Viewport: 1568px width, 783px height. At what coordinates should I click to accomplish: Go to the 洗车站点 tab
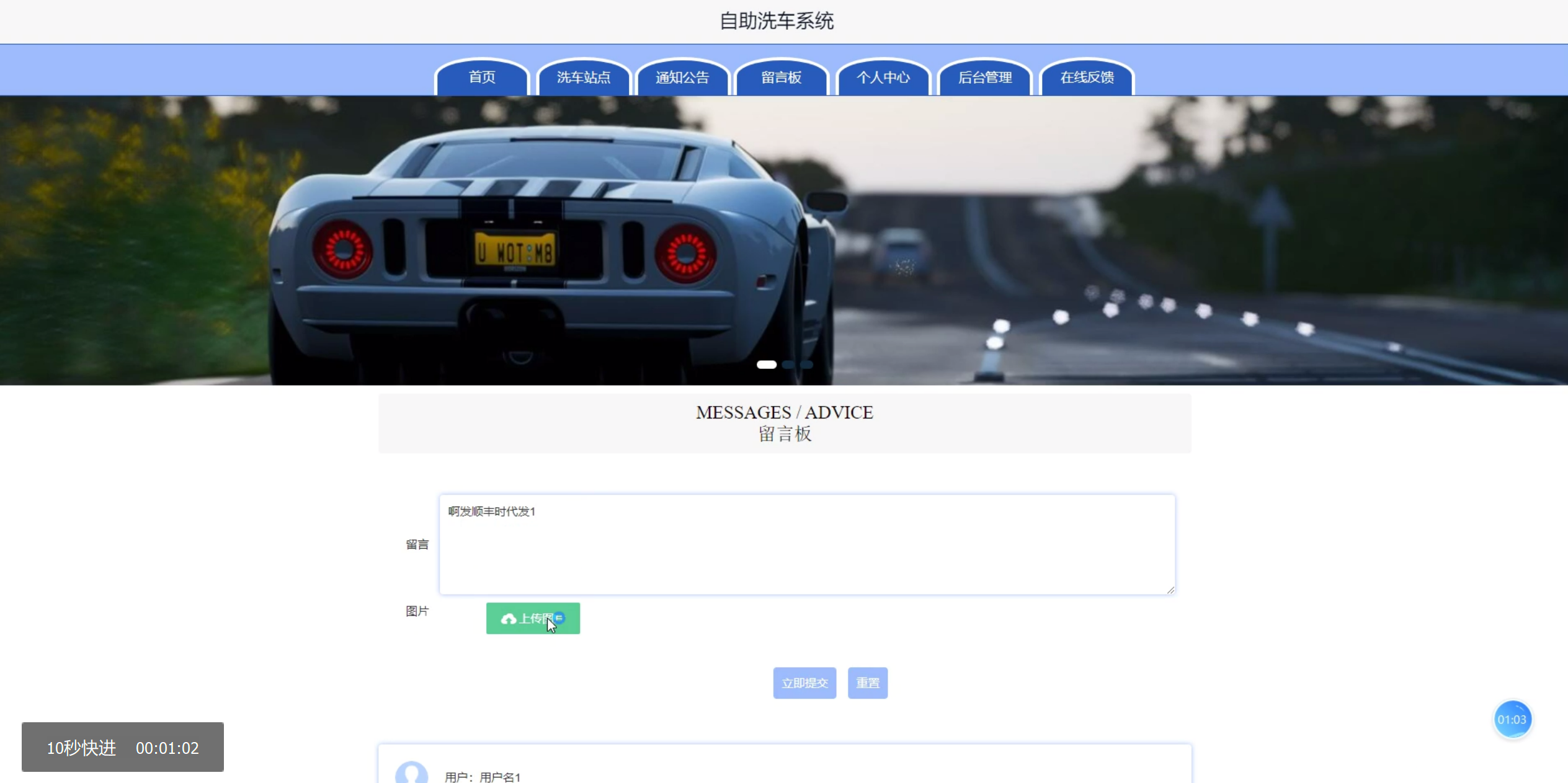point(583,77)
